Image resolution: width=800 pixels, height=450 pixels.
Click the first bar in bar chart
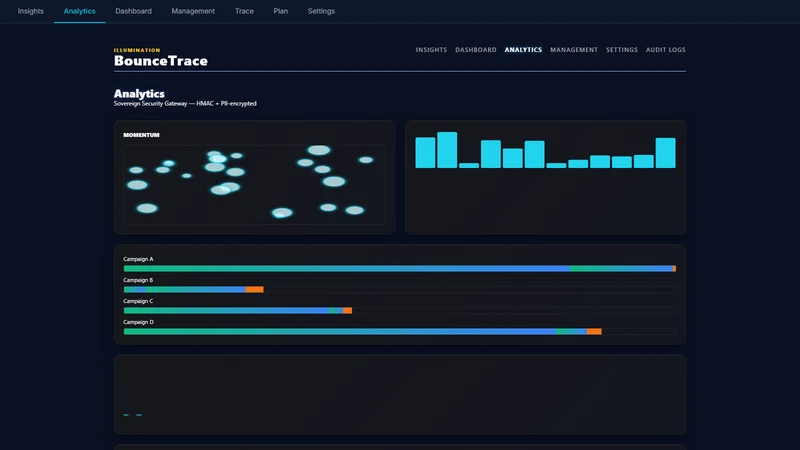tap(425, 153)
